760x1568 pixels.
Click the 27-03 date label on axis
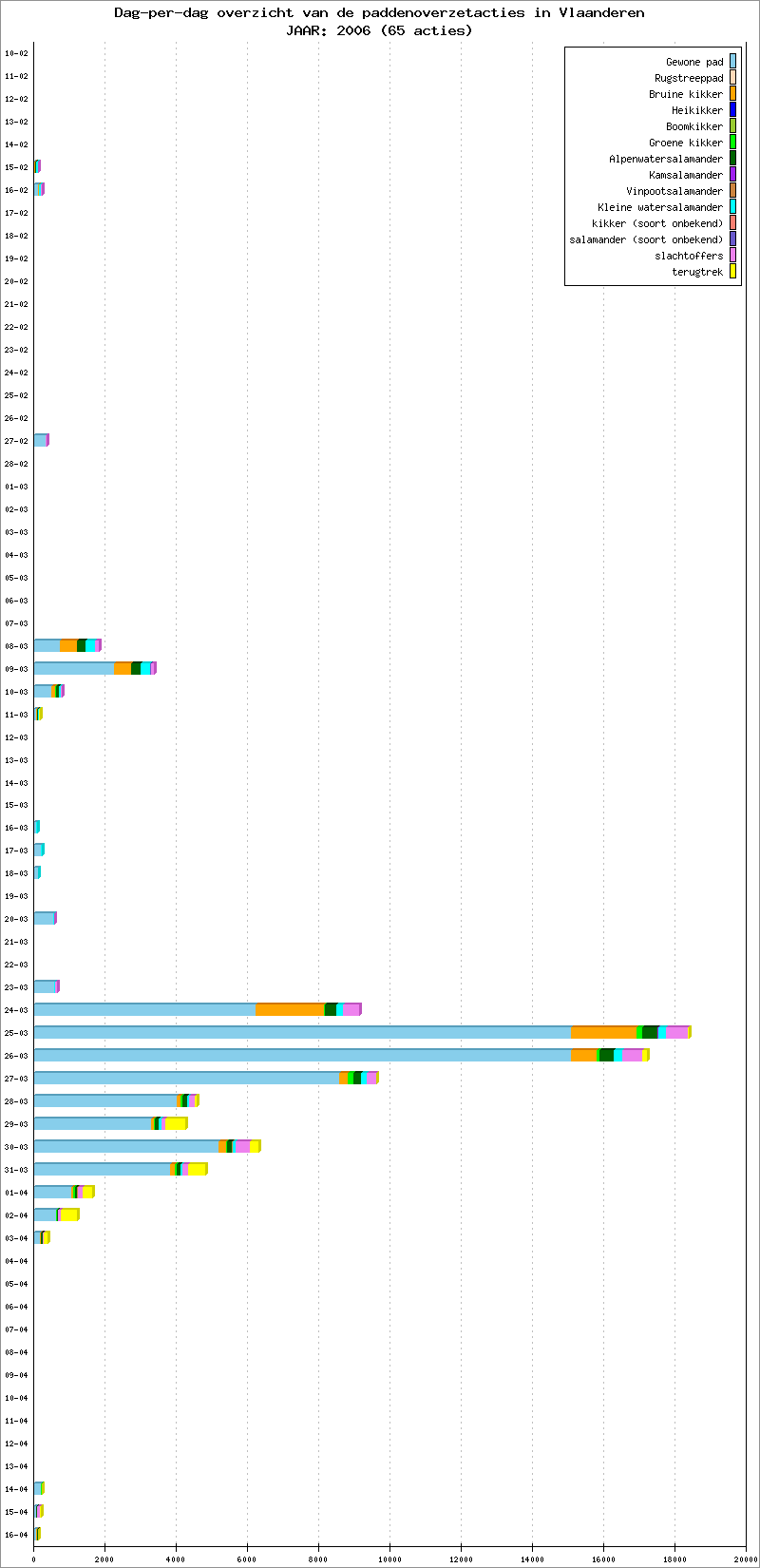tap(16, 1079)
